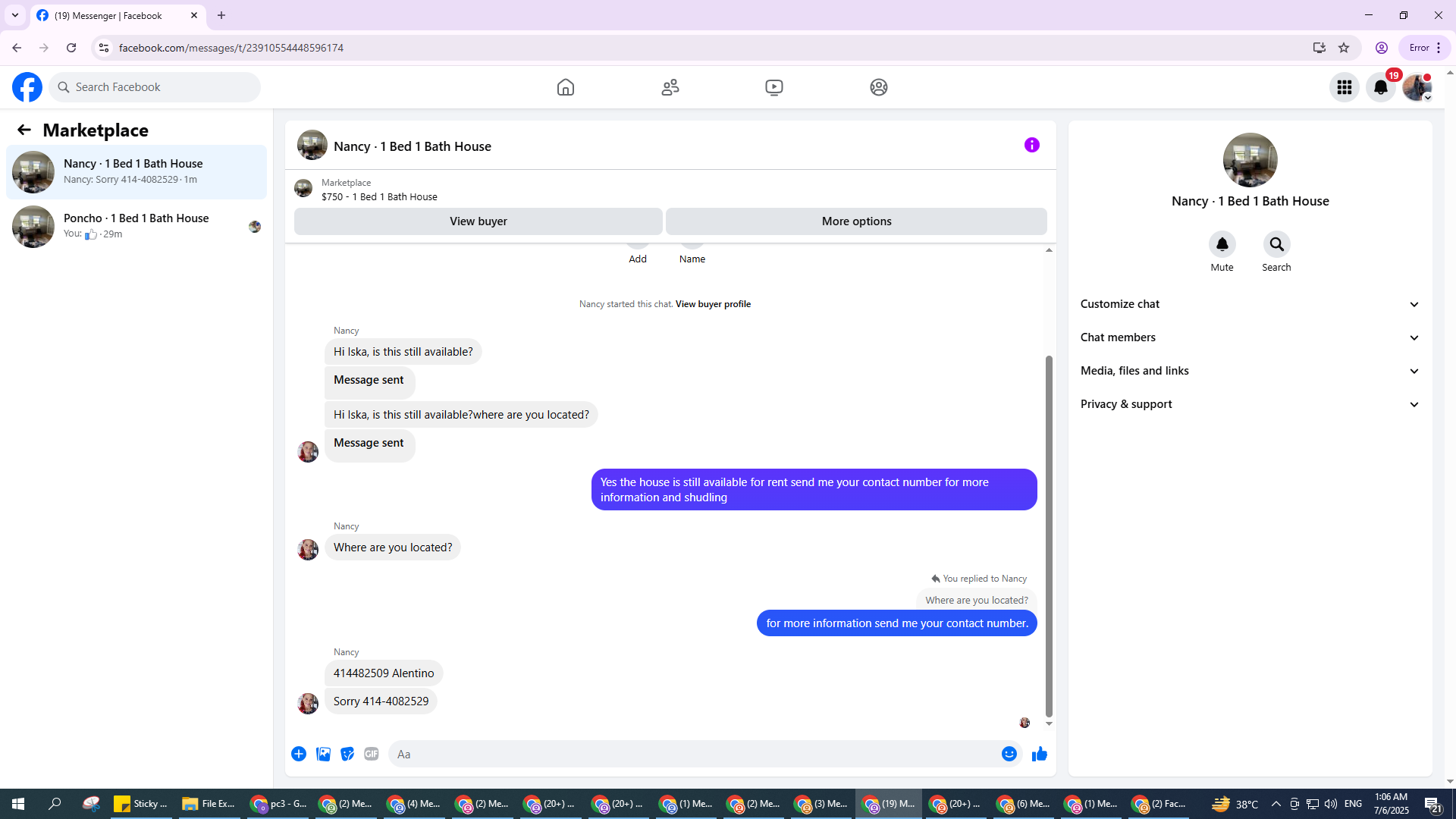The height and width of the screenshot is (819, 1456).
Task: Open the Facebook notifications bell
Action: click(1380, 87)
